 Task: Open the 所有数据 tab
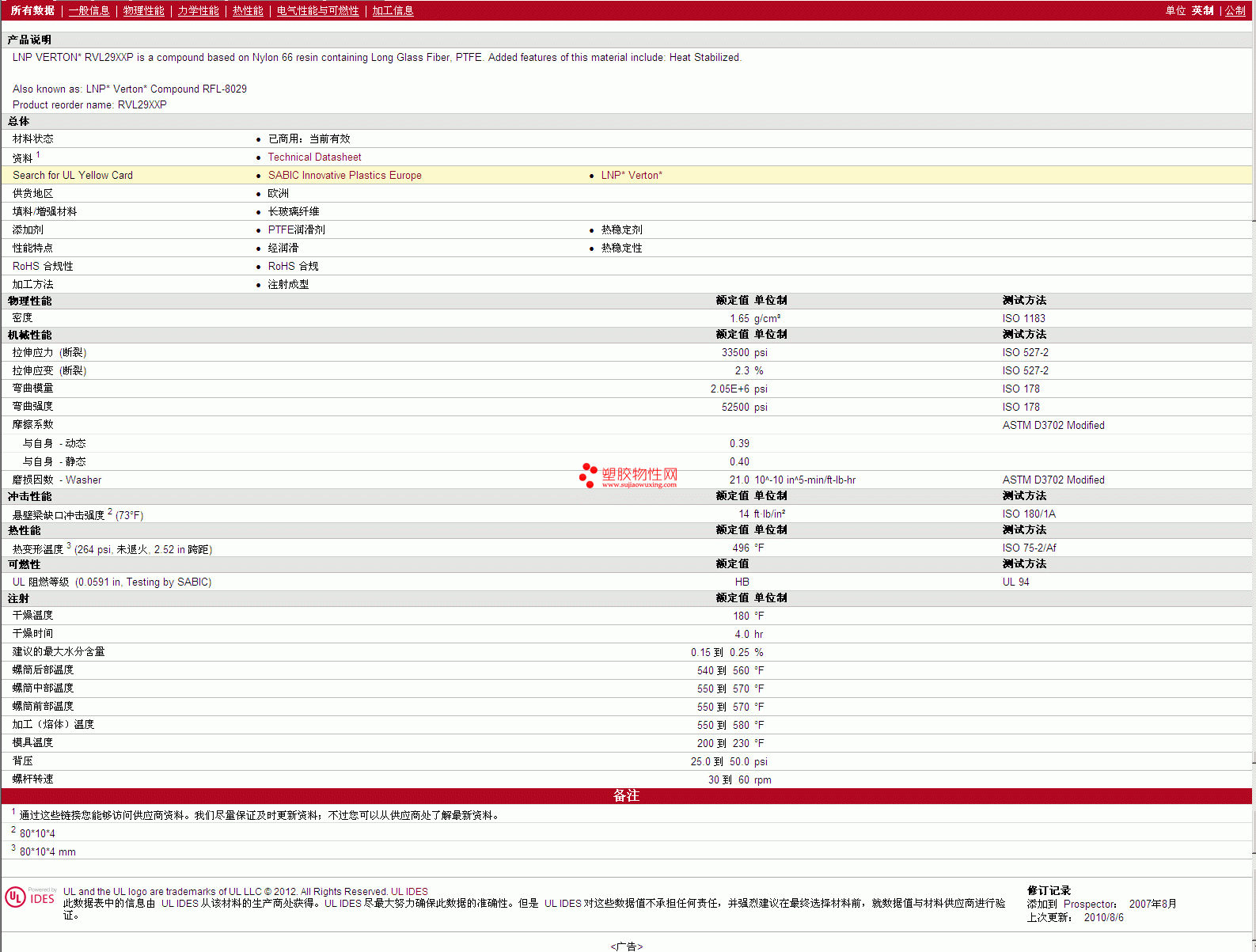pos(32,11)
